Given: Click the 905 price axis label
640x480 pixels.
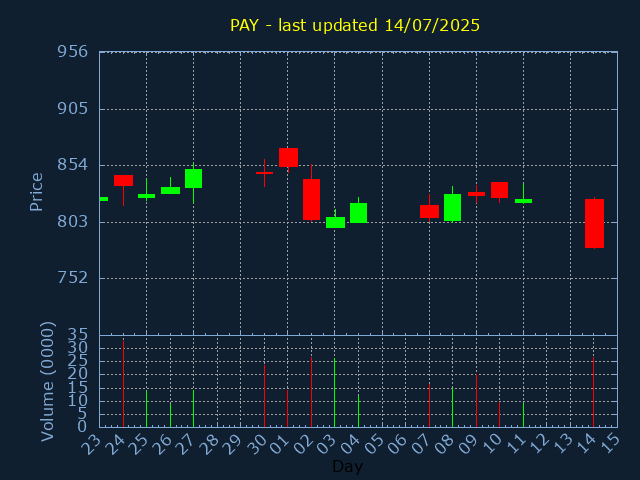Looking at the screenshot, I should [x=73, y=109].
